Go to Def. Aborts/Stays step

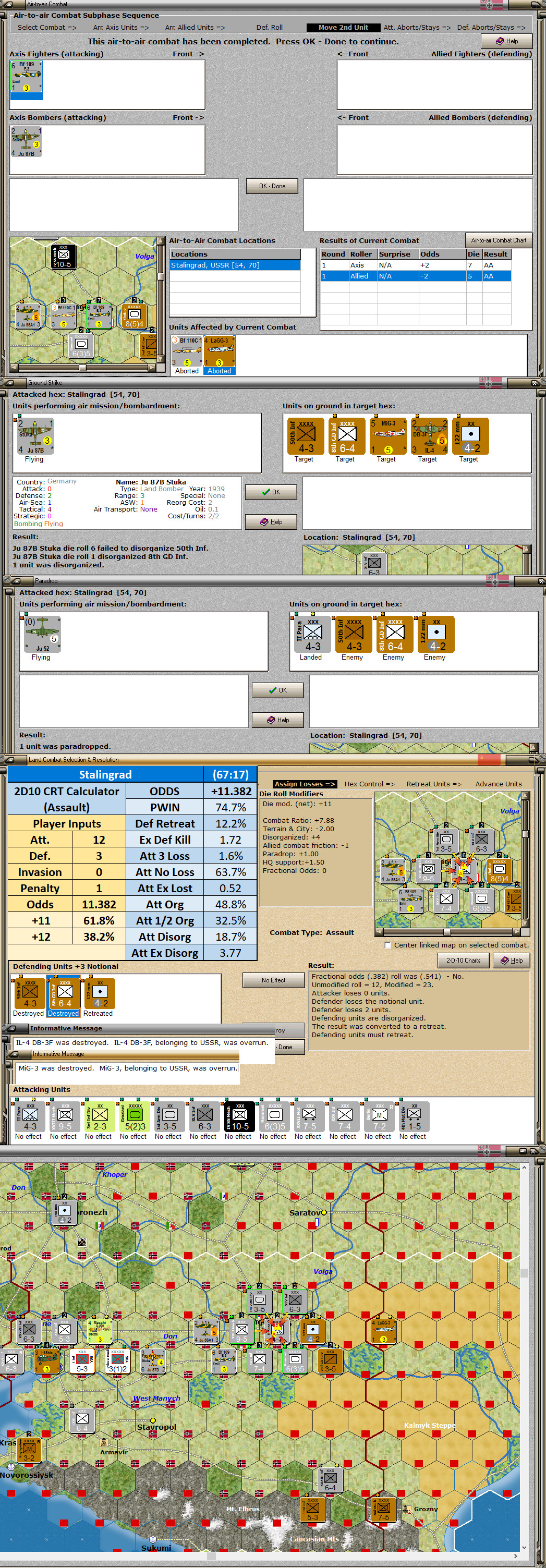(491, 28)
